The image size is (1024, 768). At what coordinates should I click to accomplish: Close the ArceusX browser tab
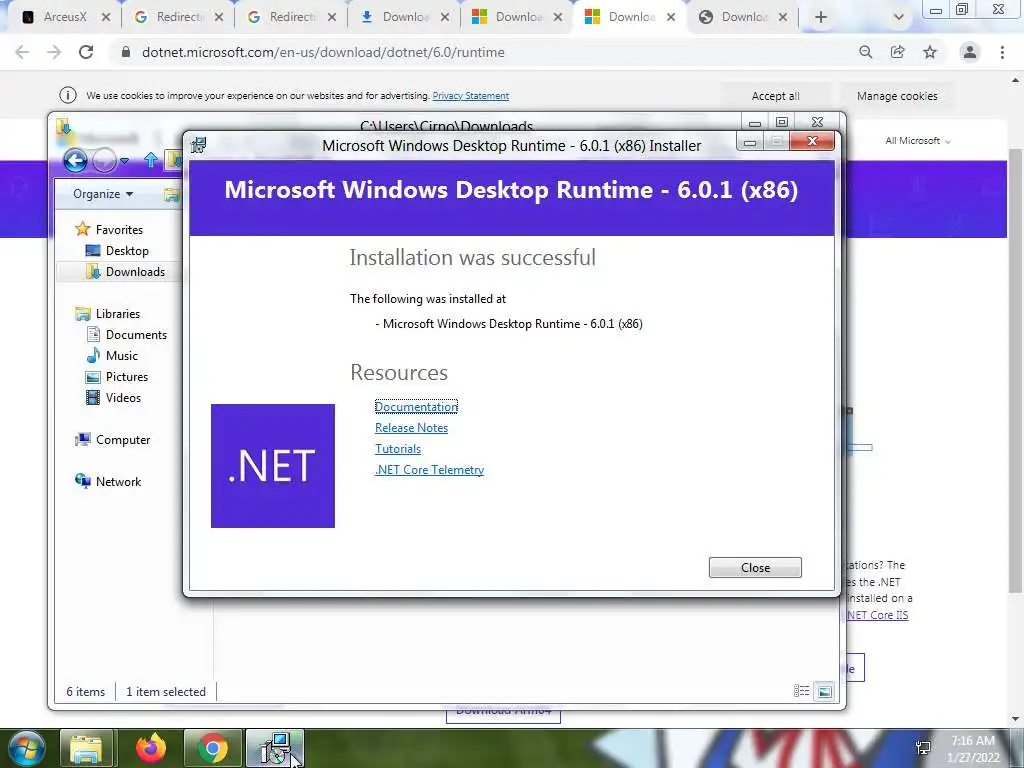click(x=106, y=18)
